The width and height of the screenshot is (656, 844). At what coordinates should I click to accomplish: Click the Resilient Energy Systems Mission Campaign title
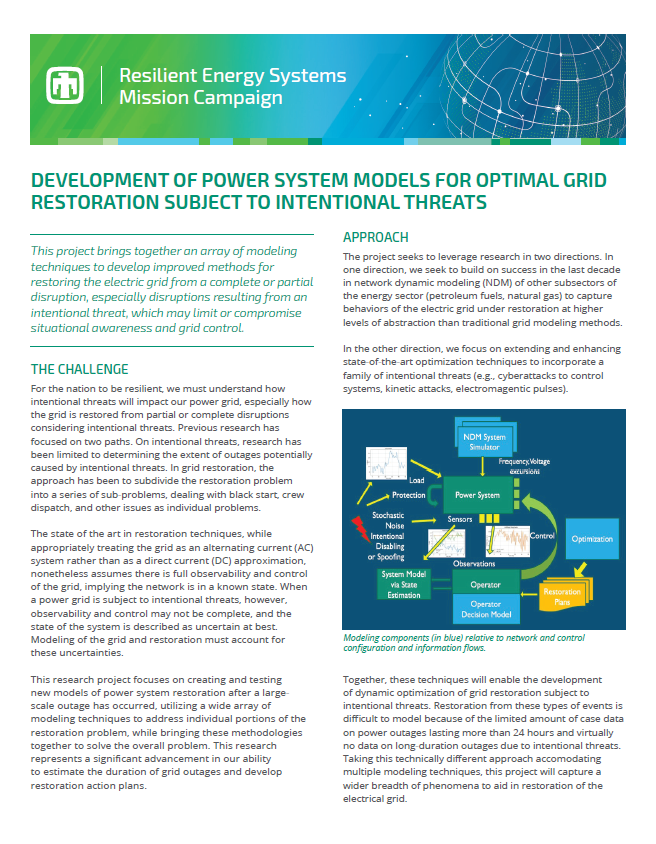click(x=232, y=87)
